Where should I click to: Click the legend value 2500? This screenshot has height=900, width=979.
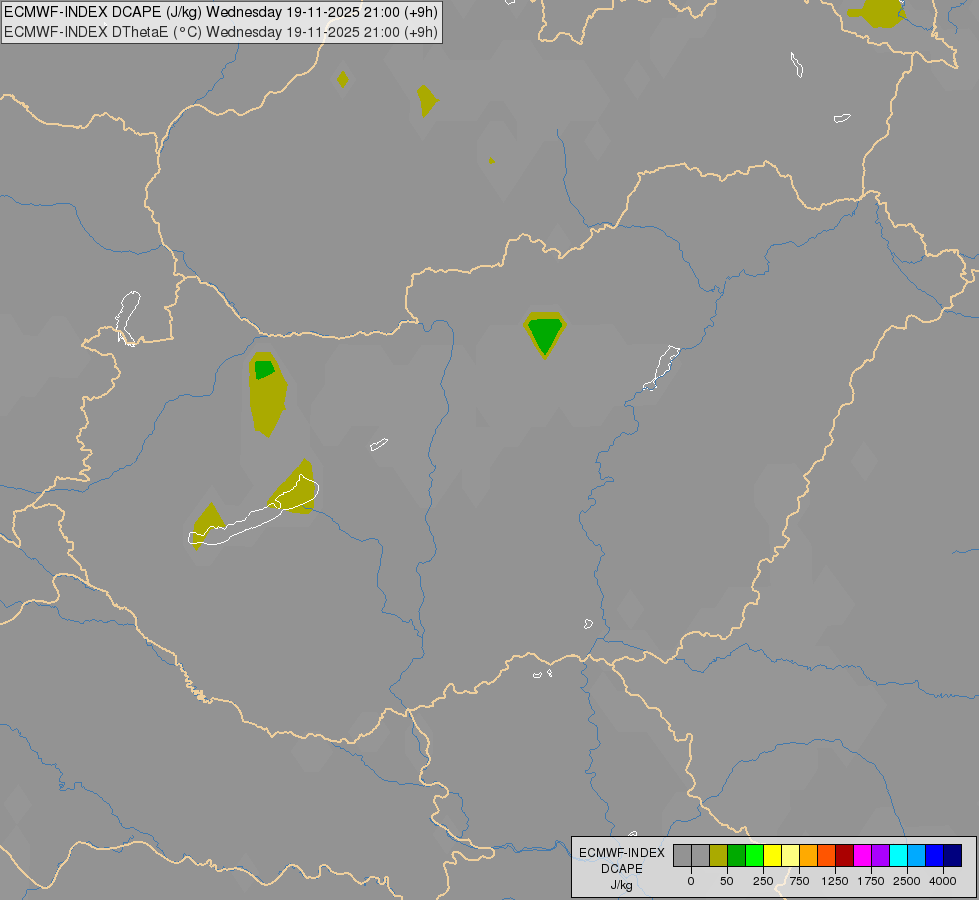coord(907,881)
